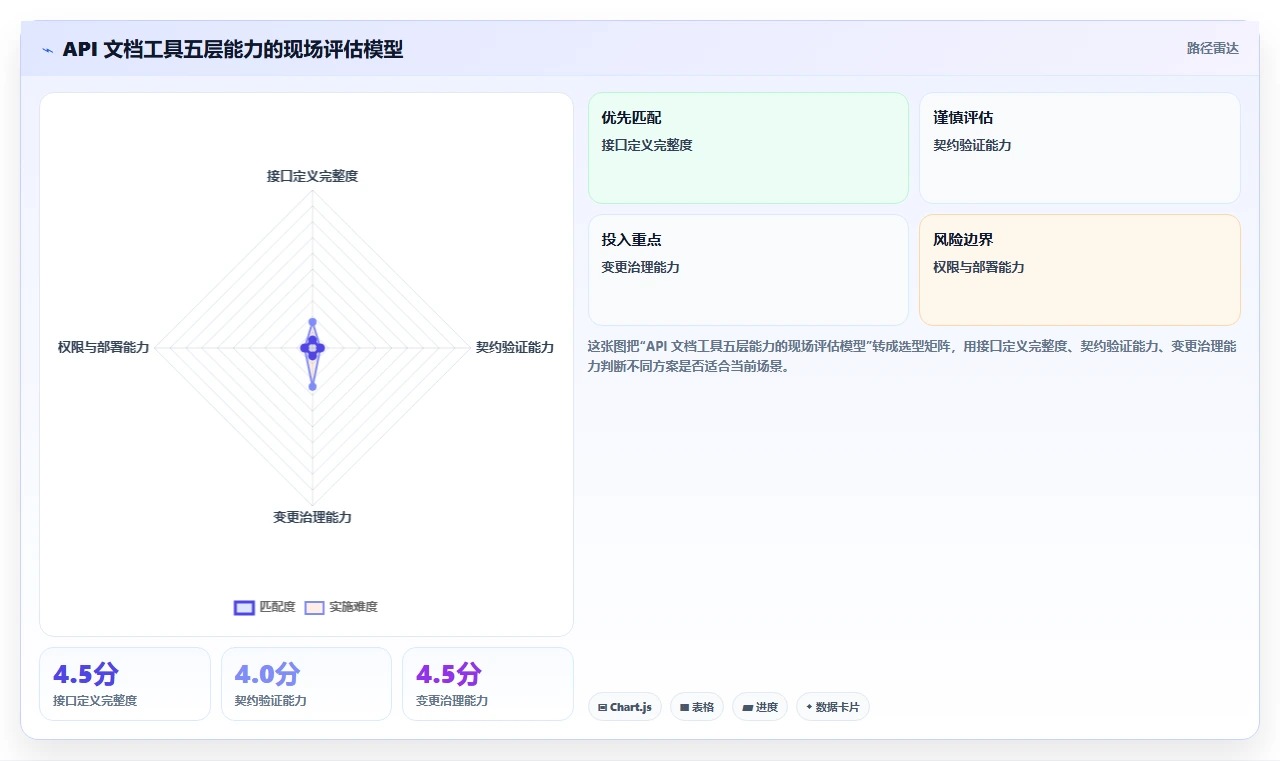The width and height of the screenshot is (1280, 761).
Task: Click the 4.5分 变更治理能力 score card
Action: (488, 684)
